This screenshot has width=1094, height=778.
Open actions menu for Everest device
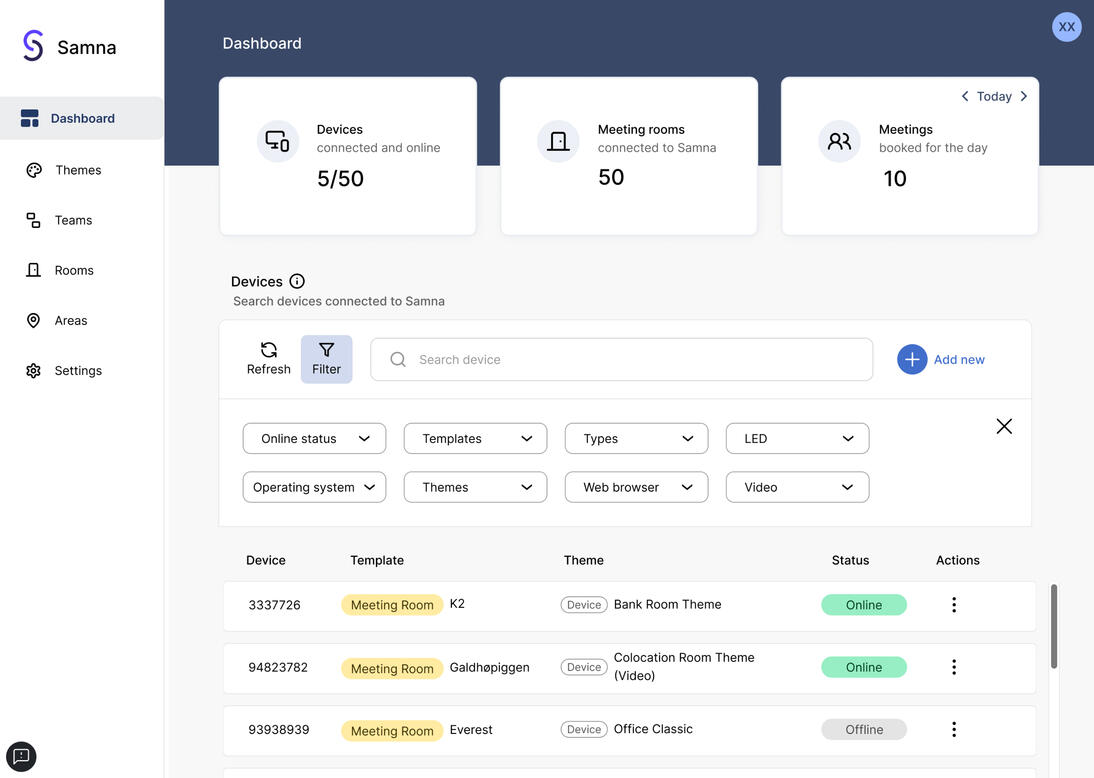point(953,730)
